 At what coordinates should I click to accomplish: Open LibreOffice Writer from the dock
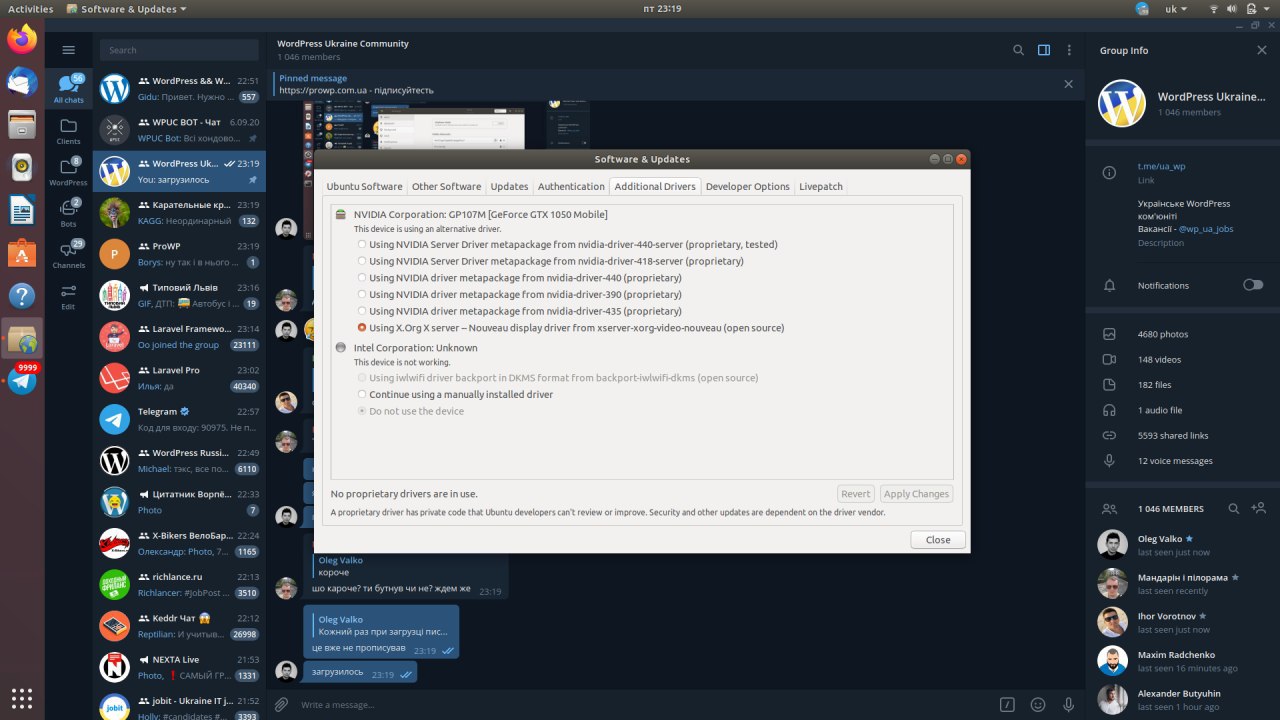[x=22, y=211]
